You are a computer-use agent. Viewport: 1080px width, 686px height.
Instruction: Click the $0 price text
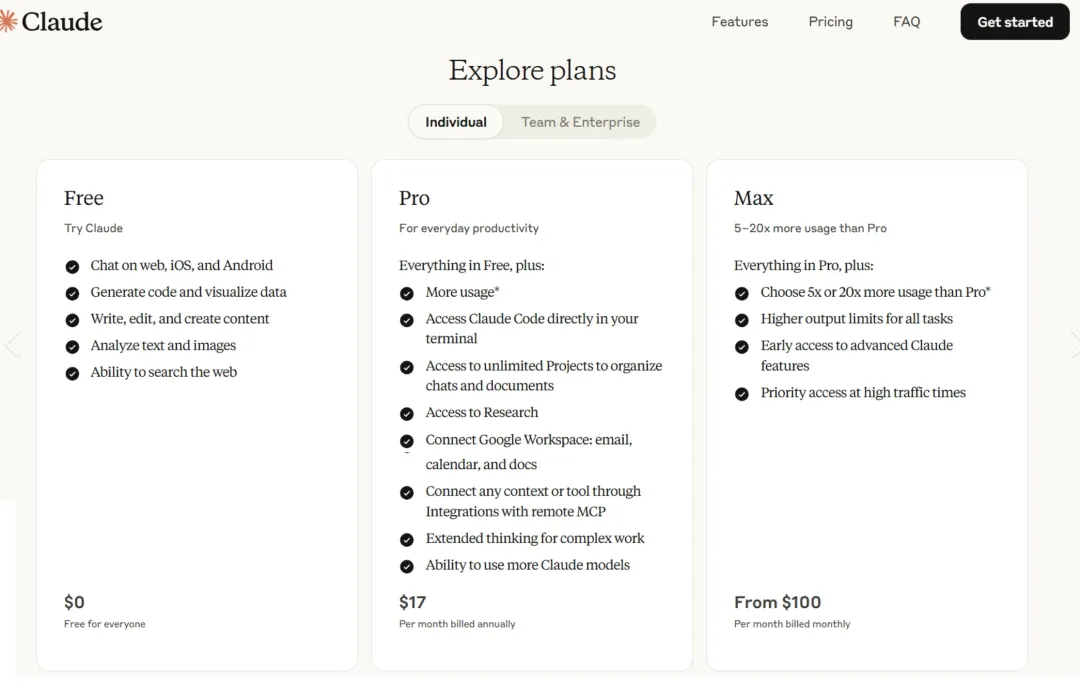(74, 602)
